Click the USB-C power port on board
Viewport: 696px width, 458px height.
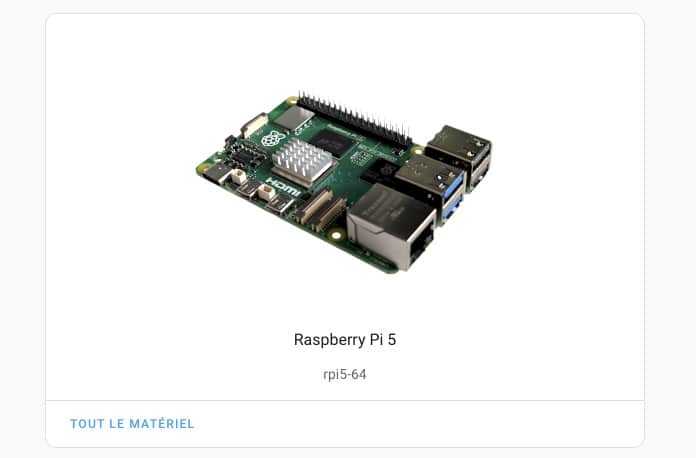216,174
